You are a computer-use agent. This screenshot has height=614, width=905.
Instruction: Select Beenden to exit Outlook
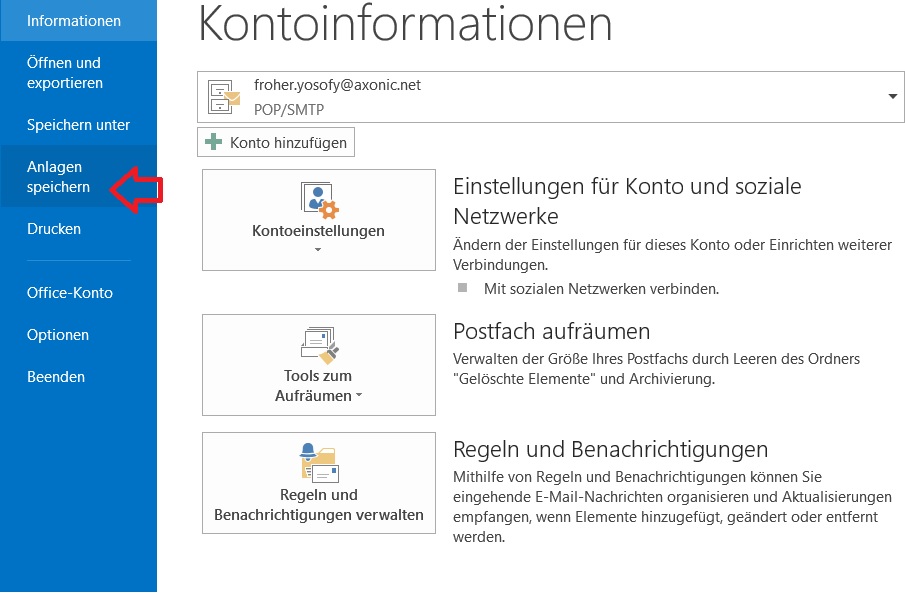[78, 377]
